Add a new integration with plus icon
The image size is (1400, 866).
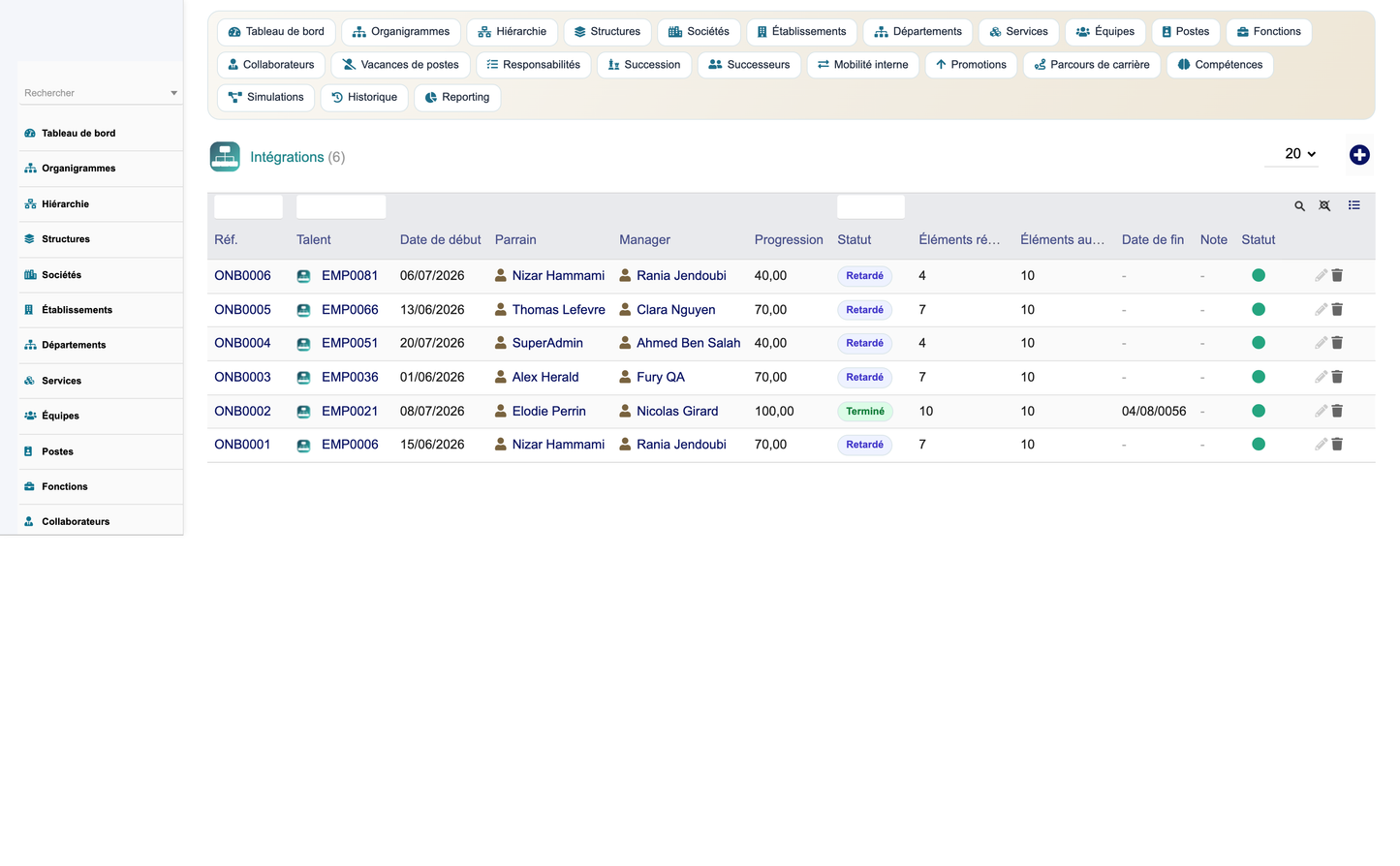[1359, 155]
